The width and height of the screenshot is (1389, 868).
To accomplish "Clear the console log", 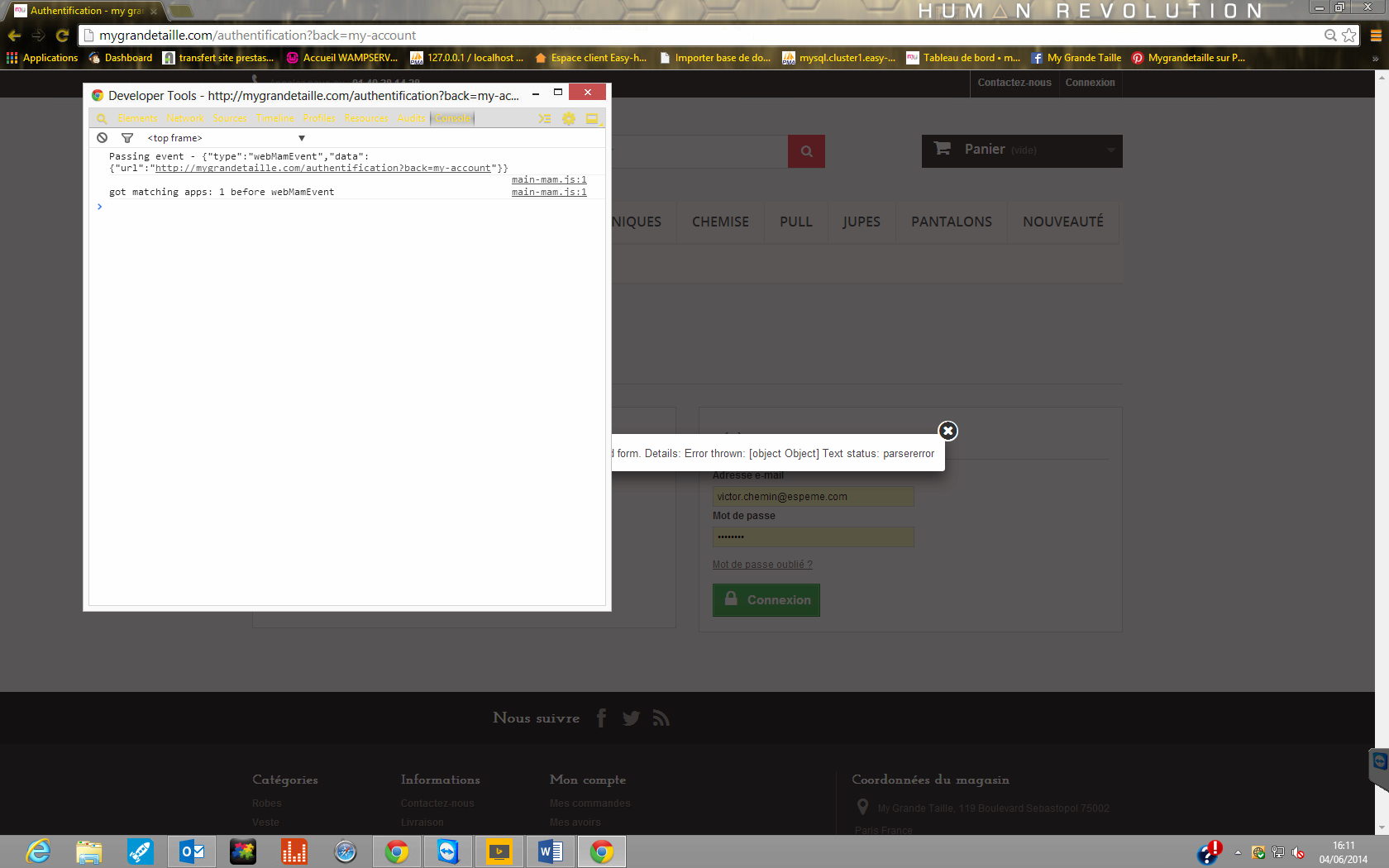I will point(102,138).
